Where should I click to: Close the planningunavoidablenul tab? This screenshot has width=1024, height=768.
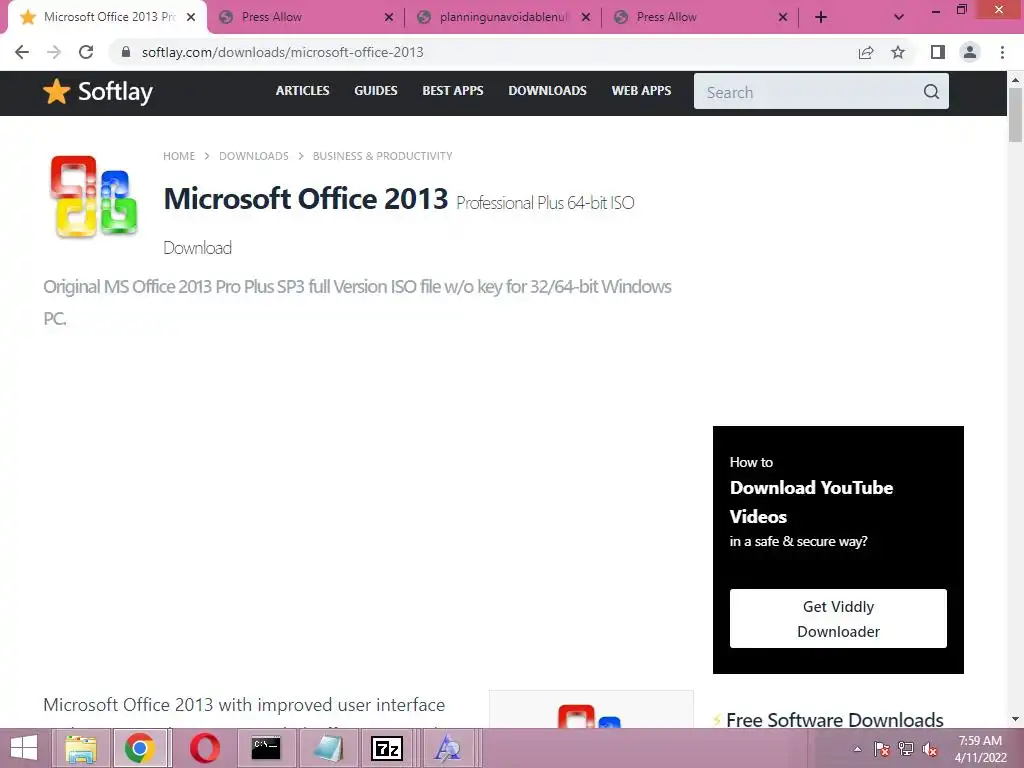click(586, 18)
